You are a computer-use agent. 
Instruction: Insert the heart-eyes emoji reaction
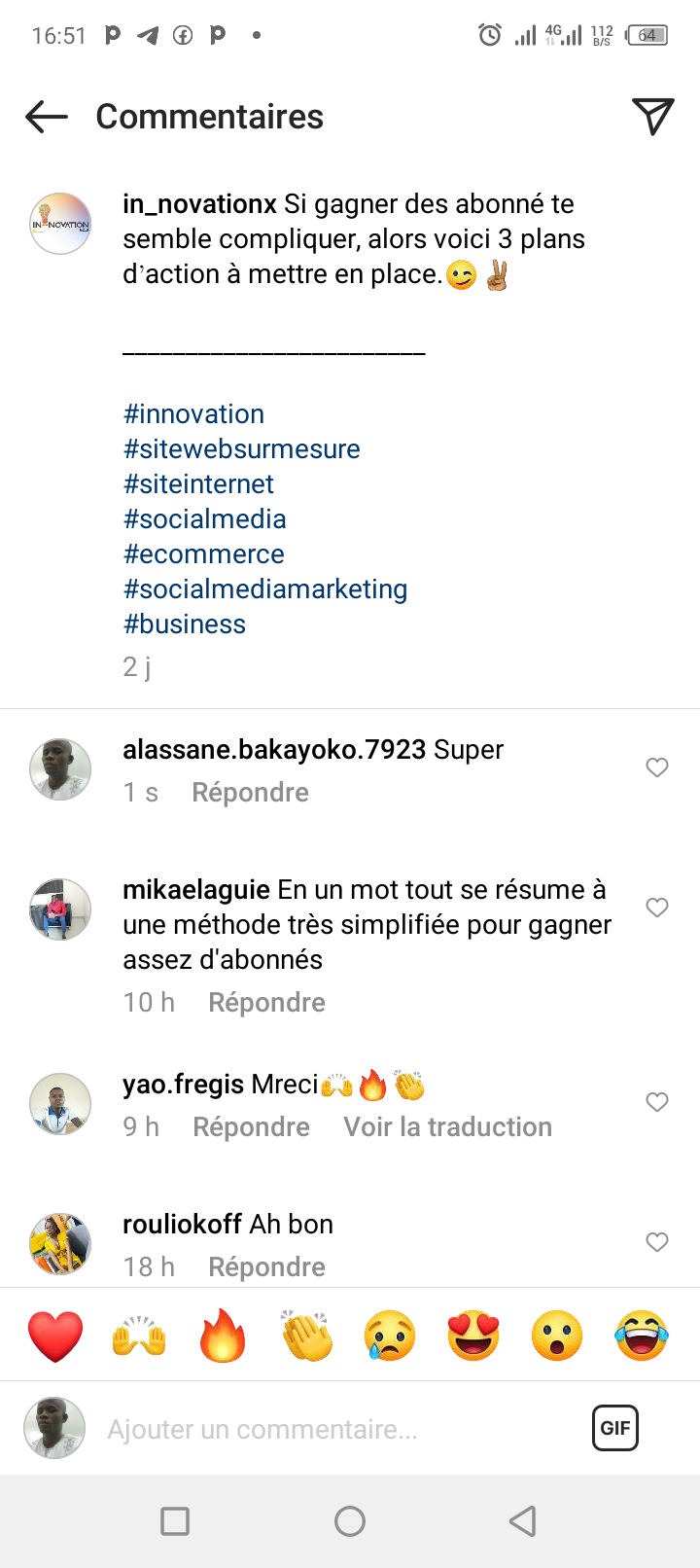click(x=473, y=1336)
